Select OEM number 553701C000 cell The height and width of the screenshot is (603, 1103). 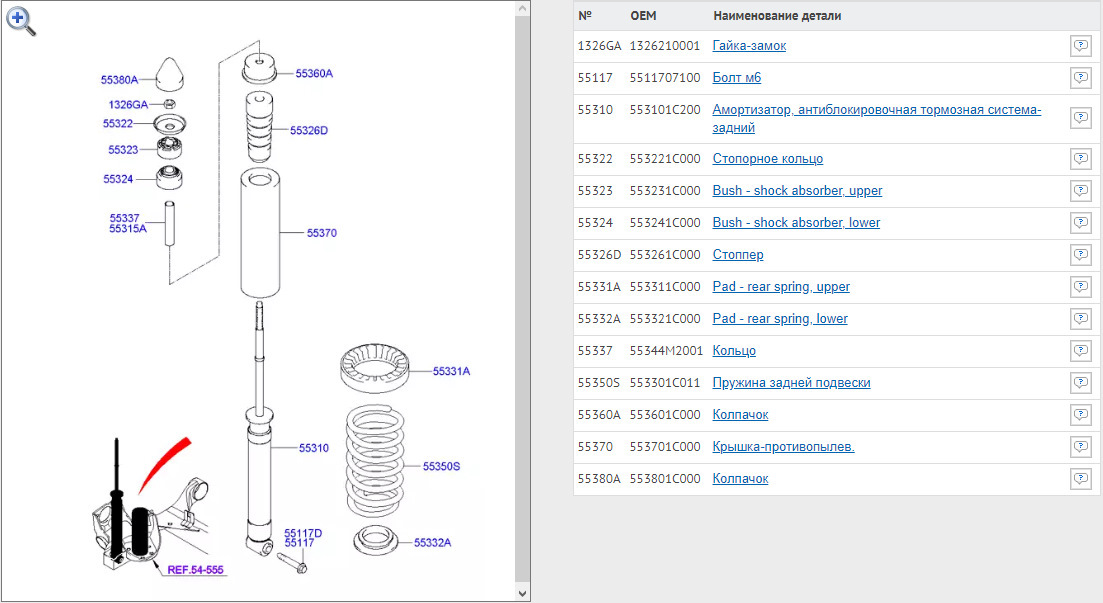[665, 447]
